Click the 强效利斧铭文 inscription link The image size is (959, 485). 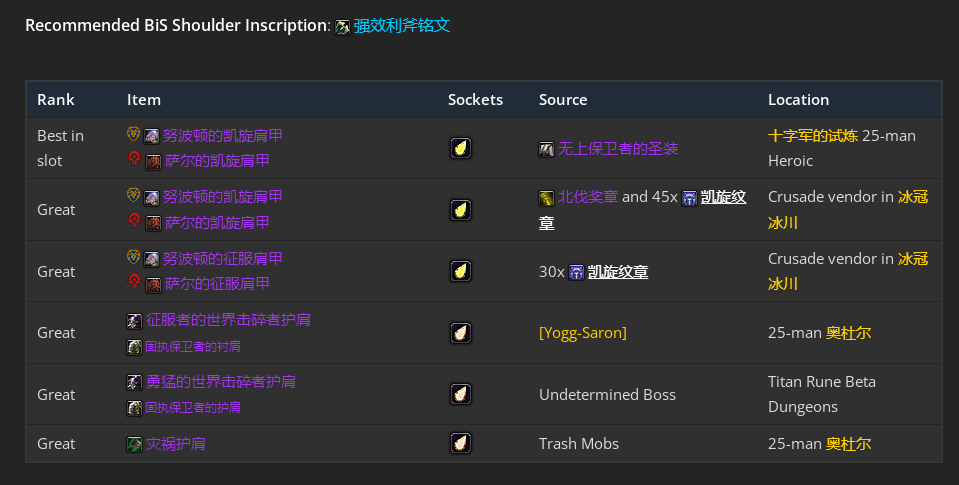[x=402, y=26]
